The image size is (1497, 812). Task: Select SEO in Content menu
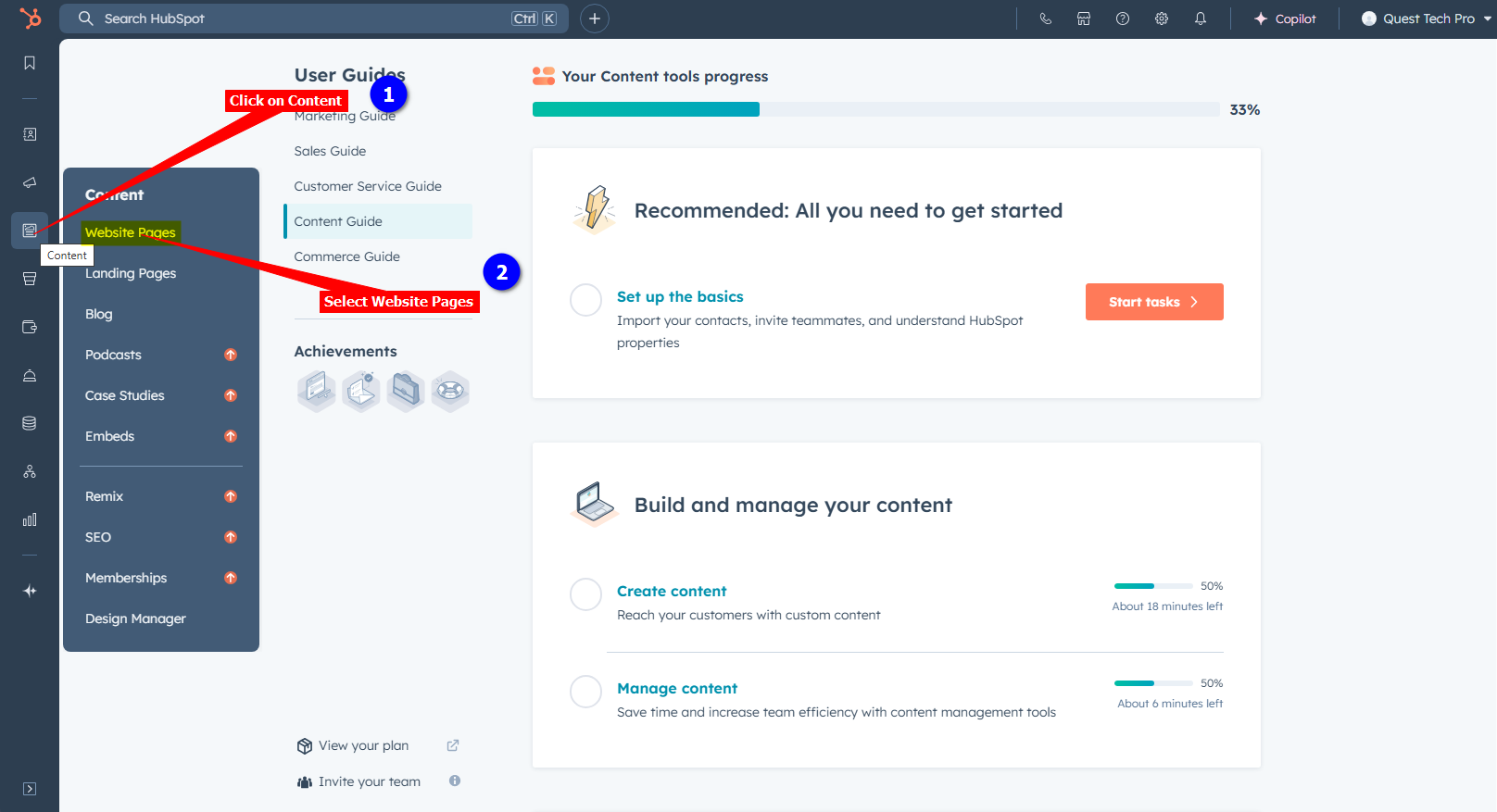click(98, 537)
